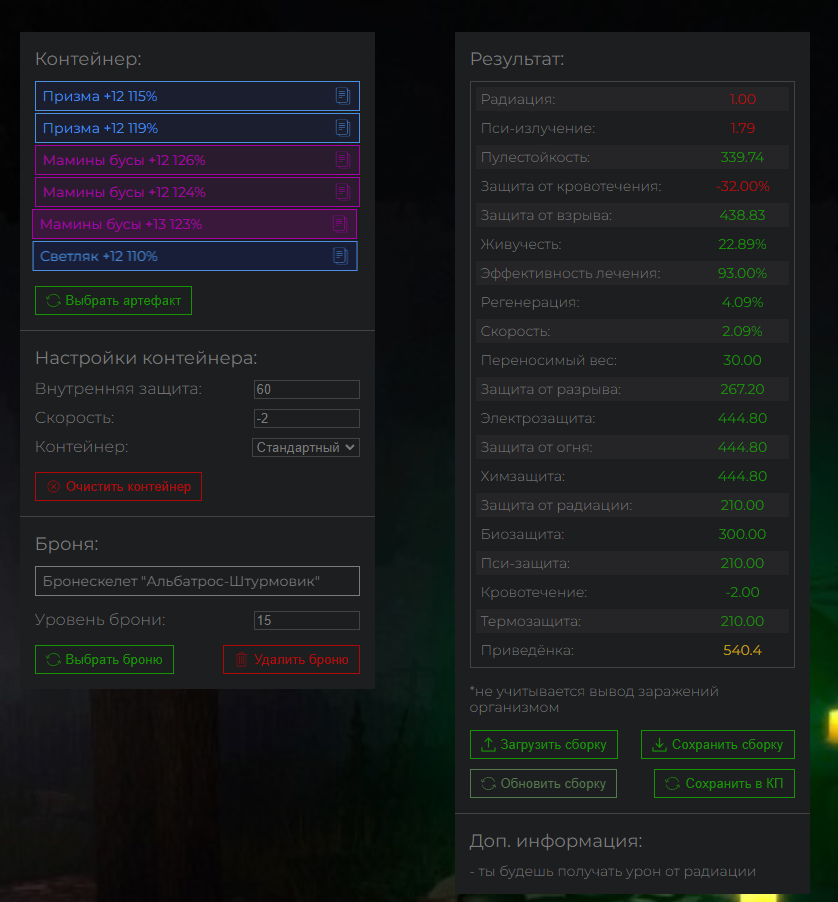Screen dimensions: 838x902
Task: Click the Регенерация value 4.09%
Action: [x=743, y=302]
